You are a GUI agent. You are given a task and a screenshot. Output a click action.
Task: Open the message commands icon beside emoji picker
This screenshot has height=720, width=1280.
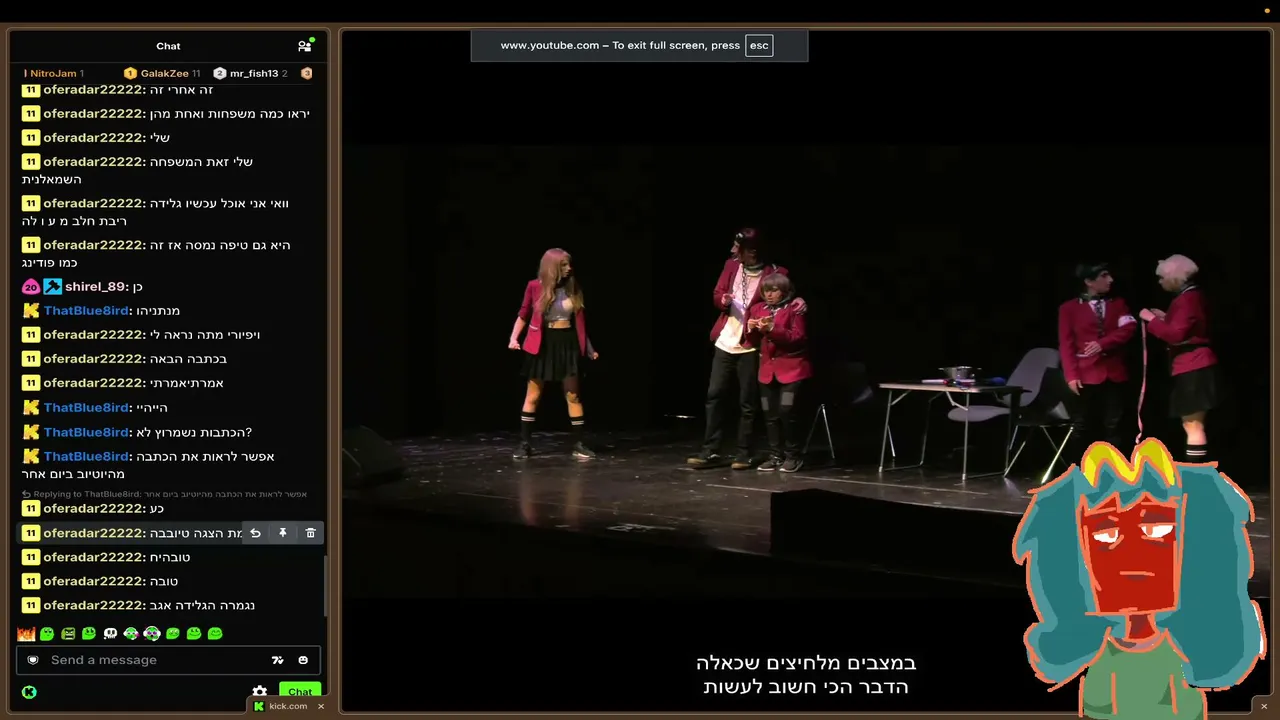[277, 660]
